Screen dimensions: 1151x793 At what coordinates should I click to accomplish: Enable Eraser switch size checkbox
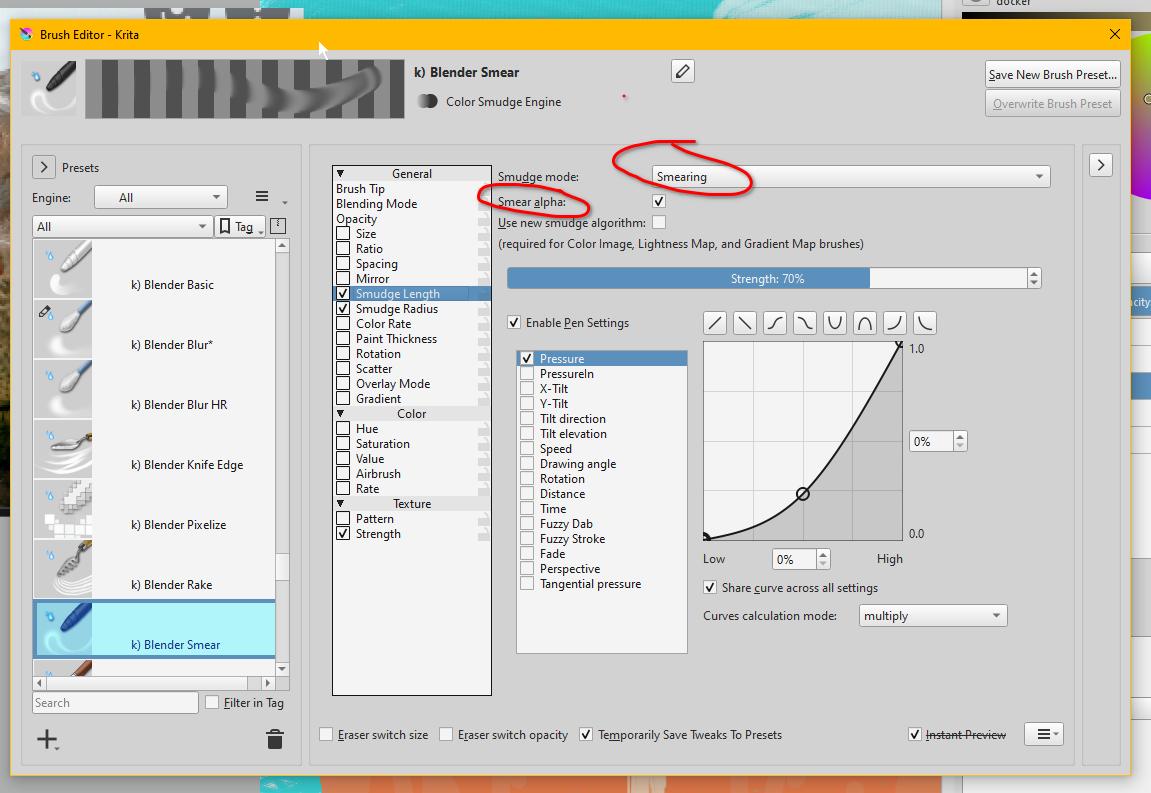point(326,734)
